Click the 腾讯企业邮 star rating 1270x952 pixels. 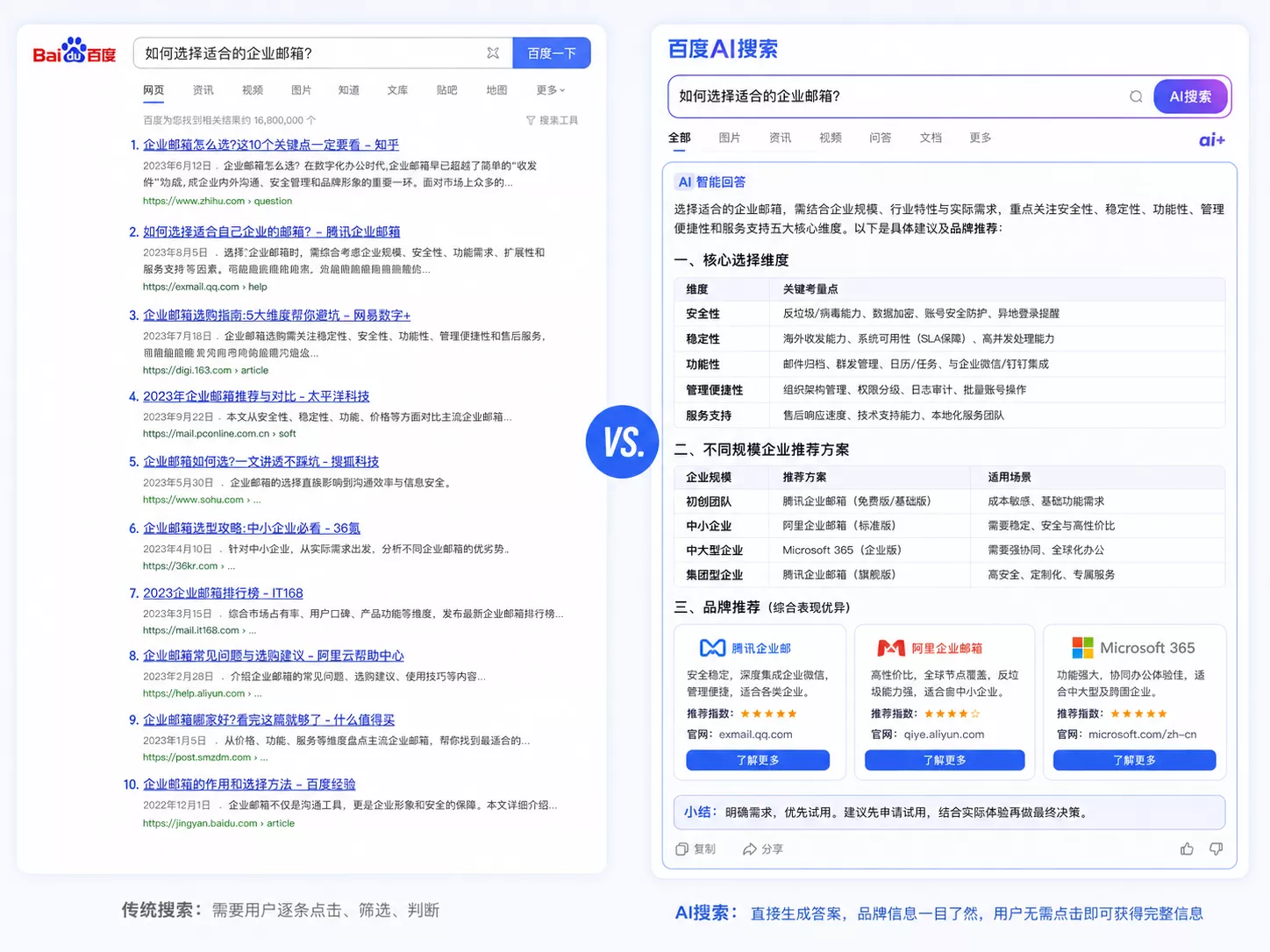[x=768, y=714]
